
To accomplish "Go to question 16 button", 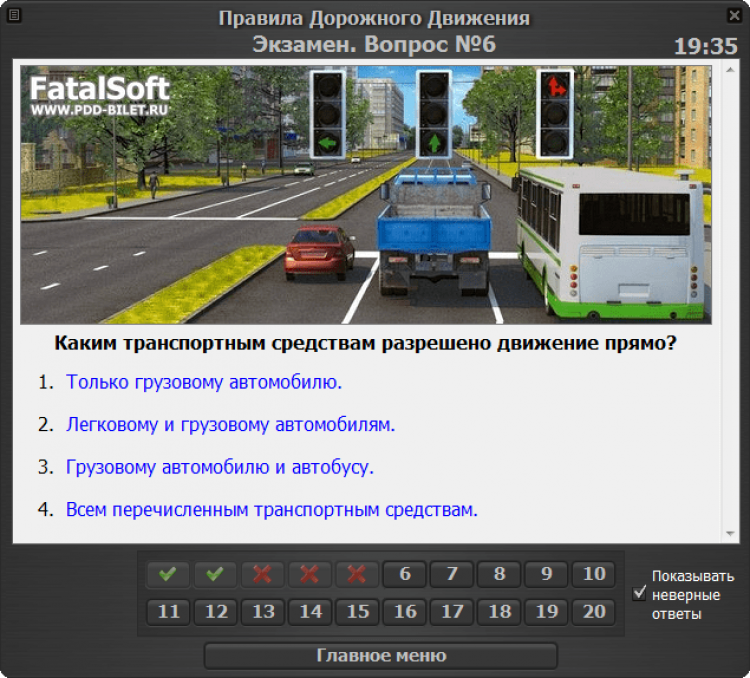I will coord(405,612).
